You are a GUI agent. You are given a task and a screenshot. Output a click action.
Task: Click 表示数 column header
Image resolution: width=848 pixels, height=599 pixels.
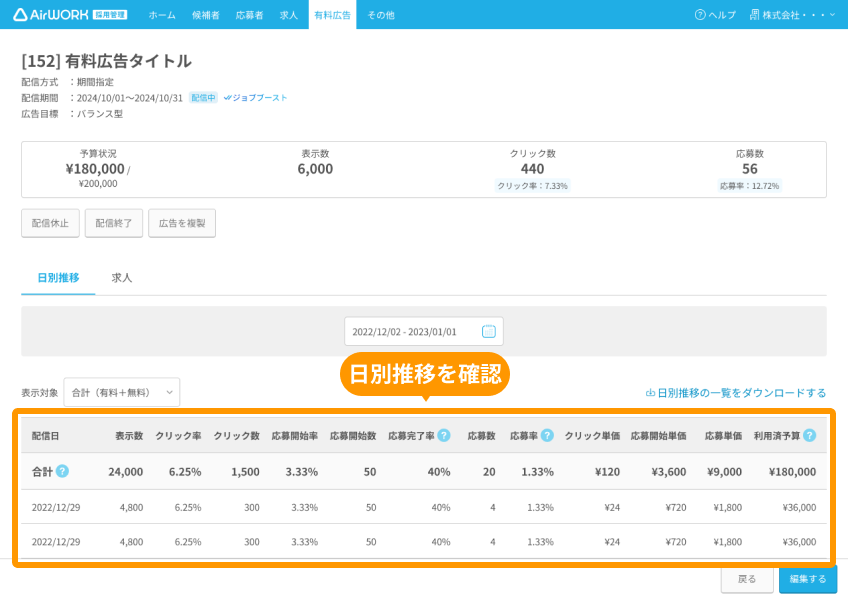pyautogui.click(x=129, y=436)
